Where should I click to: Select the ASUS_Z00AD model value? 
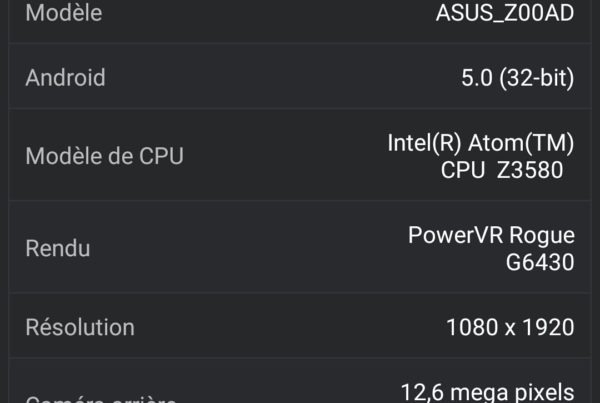click(x=505, y=13)
